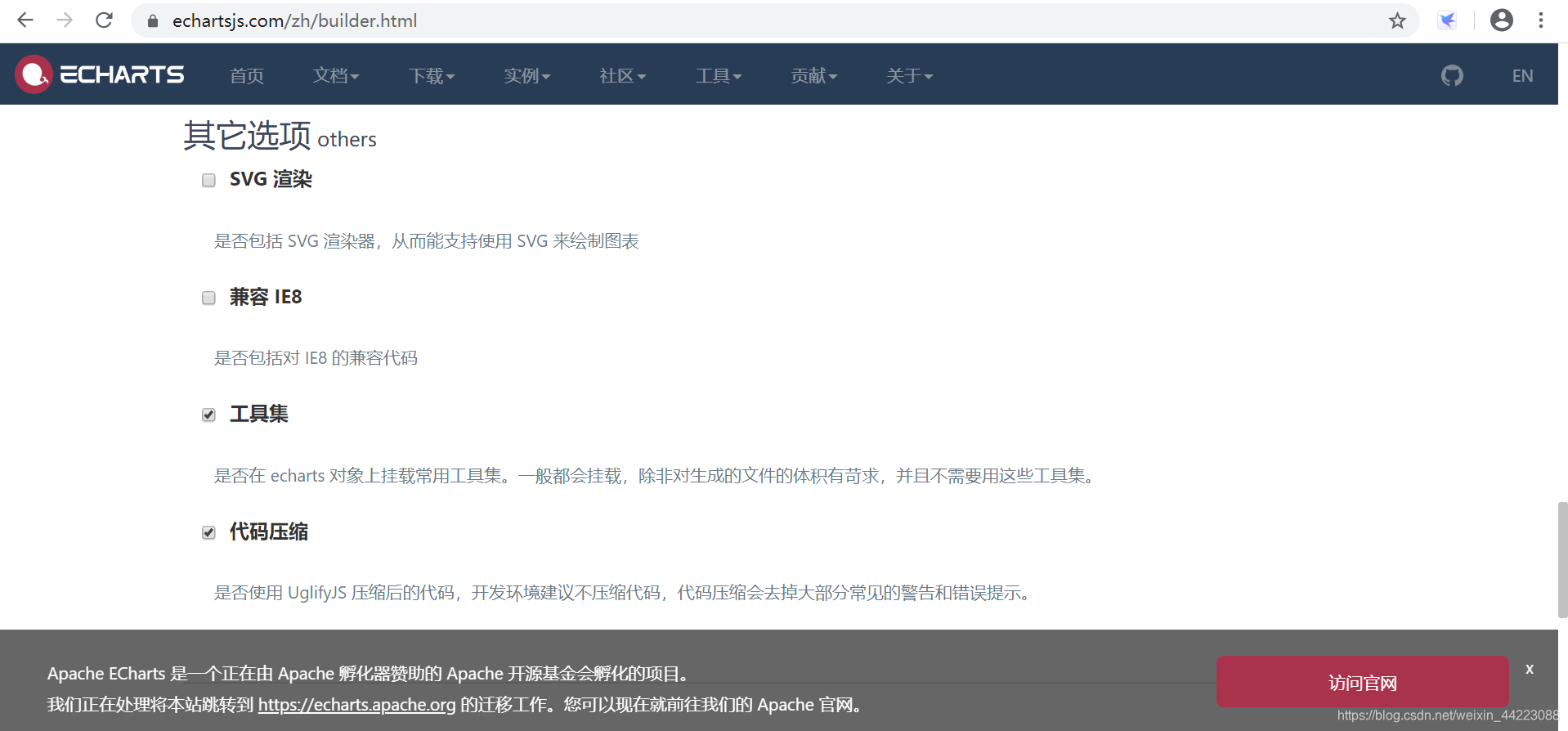
Task: Click the 其它选项 others heading
Action: (x=280, y=136)
